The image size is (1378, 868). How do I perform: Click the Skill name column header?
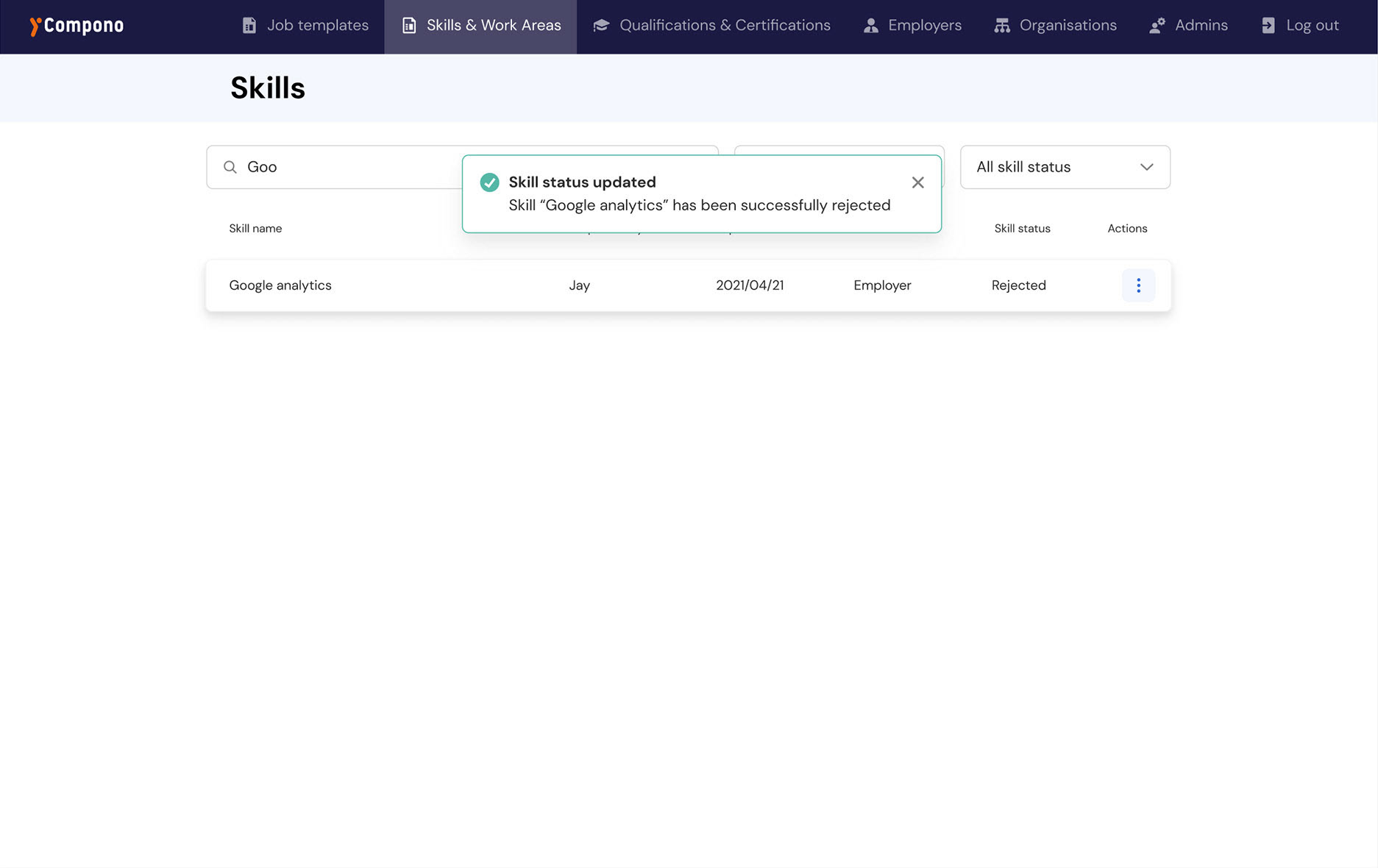[x=255, y=229]
